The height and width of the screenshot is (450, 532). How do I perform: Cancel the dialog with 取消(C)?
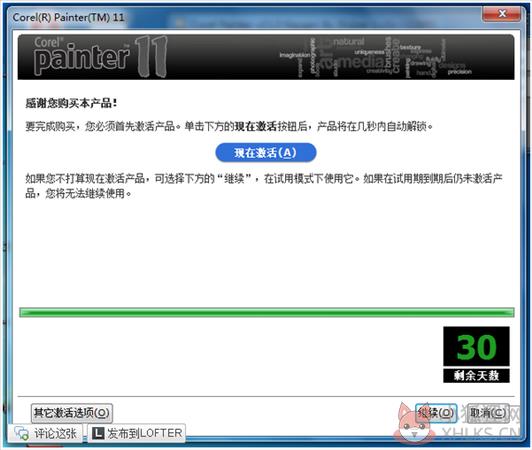[x=488, y=413]
